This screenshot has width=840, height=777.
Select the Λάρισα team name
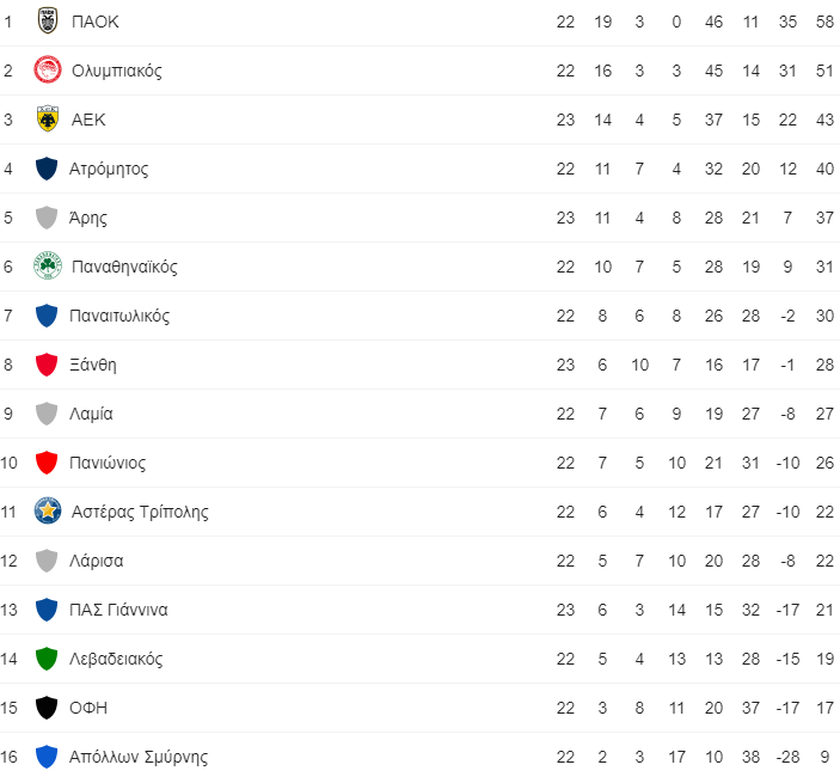[96, 561]
